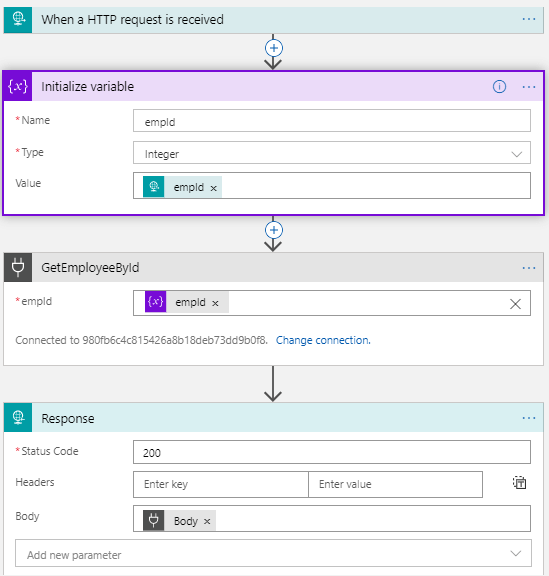This screenshot has height=576, width=549.
Task: Click the GetEmployeeById connector plug icon
Action: pyautogui.click(x=18, y=267)
